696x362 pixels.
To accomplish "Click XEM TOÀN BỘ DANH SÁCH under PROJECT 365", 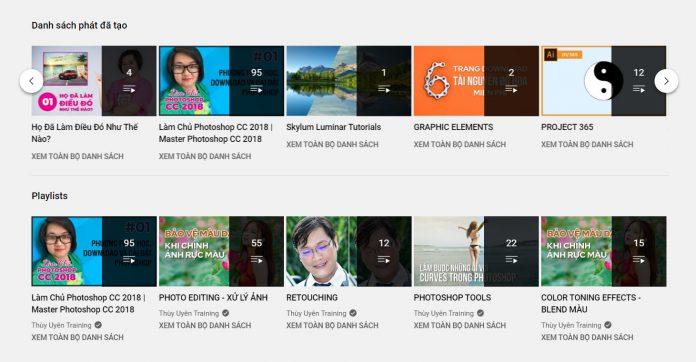I will (587, 145).
